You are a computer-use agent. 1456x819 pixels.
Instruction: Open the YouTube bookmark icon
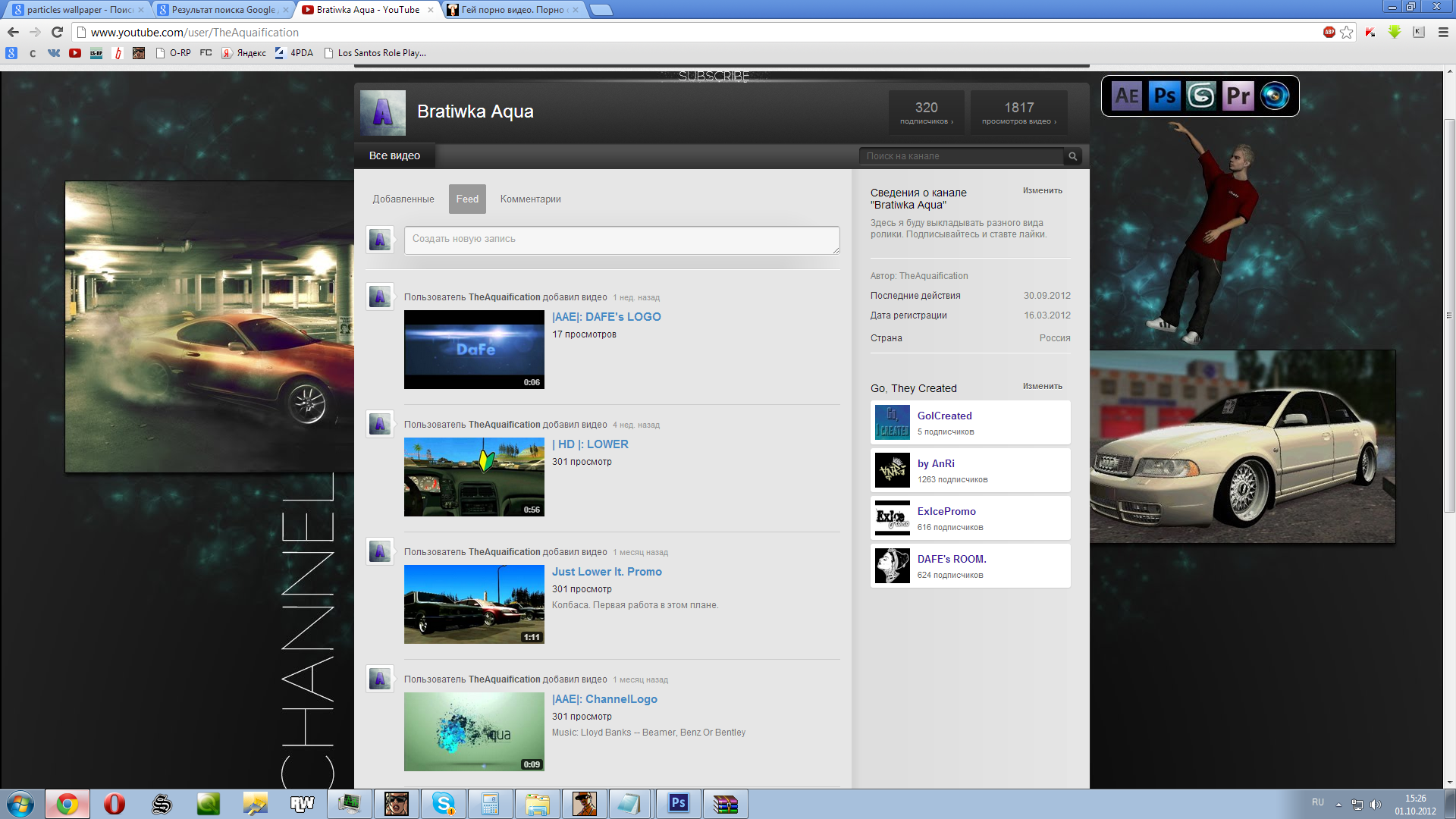pos(74,53)
